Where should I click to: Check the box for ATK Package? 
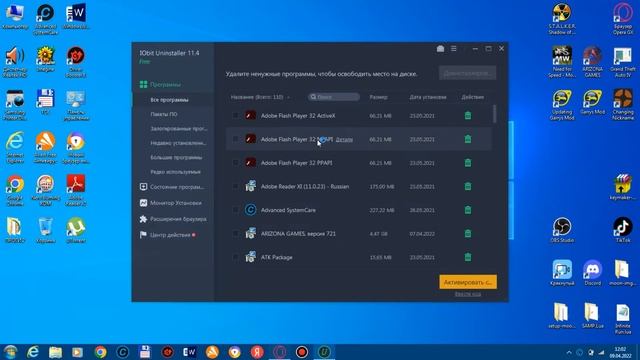pos(235,257)
